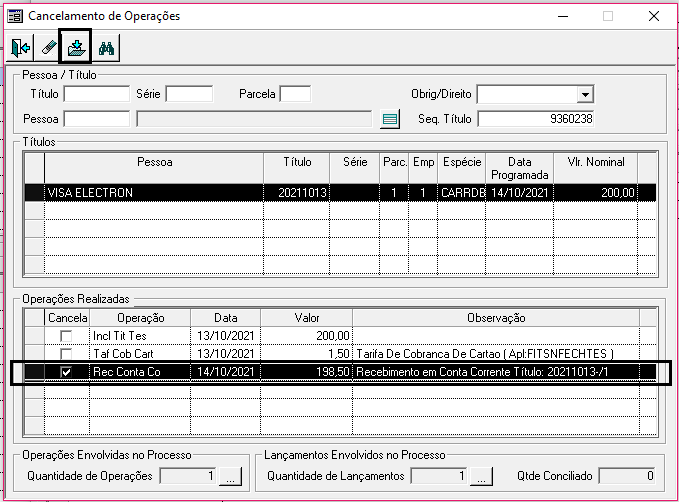Uncheck Cancela checkbox for Rec Conta Co
Image resolution: width=679 pixels, height=502 pixels.
(x=66, y=372)
